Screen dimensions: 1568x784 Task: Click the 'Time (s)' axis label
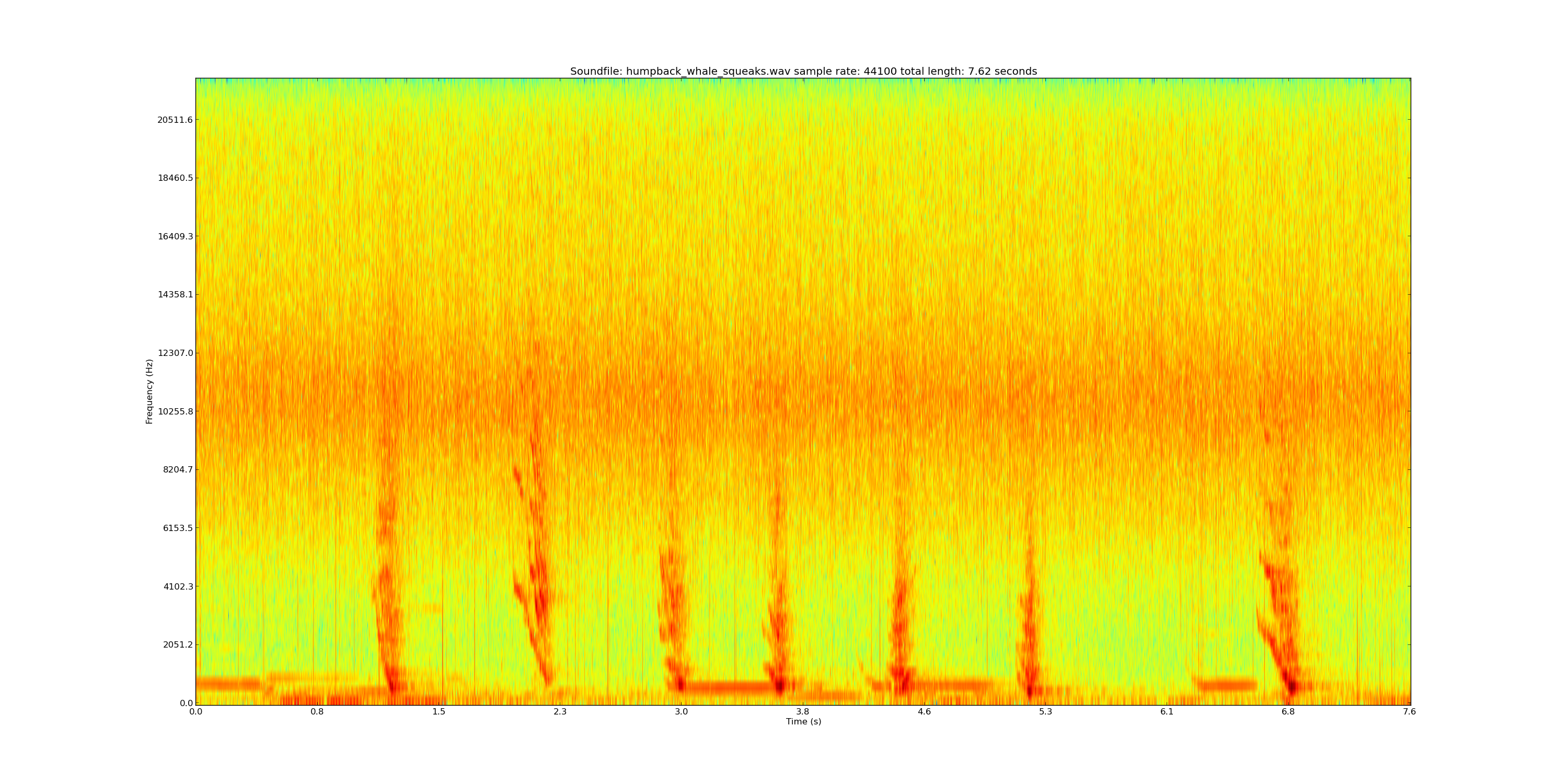tap(803, 721)
